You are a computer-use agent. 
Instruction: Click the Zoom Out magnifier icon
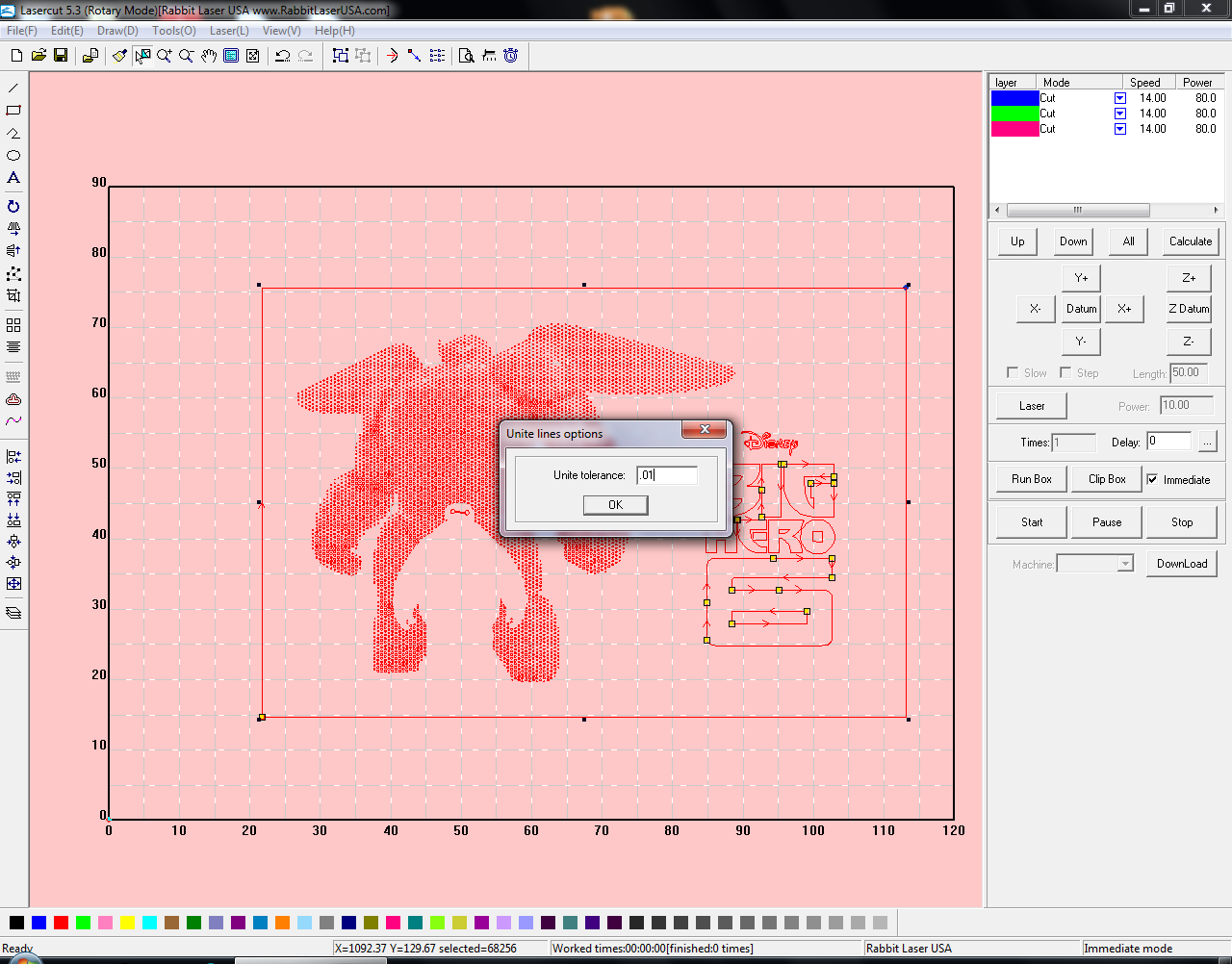pyautogui.click(x=187, y=56)
